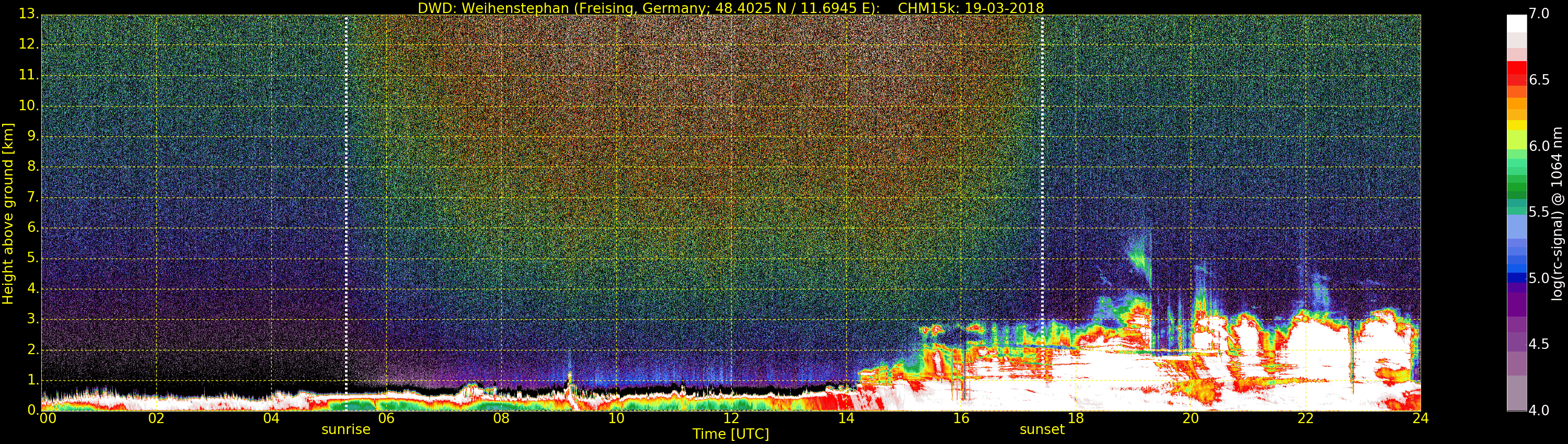This screenshot has width=1568, height=444.
Task: Click the time axis tick 12
Action: [731, 418]
